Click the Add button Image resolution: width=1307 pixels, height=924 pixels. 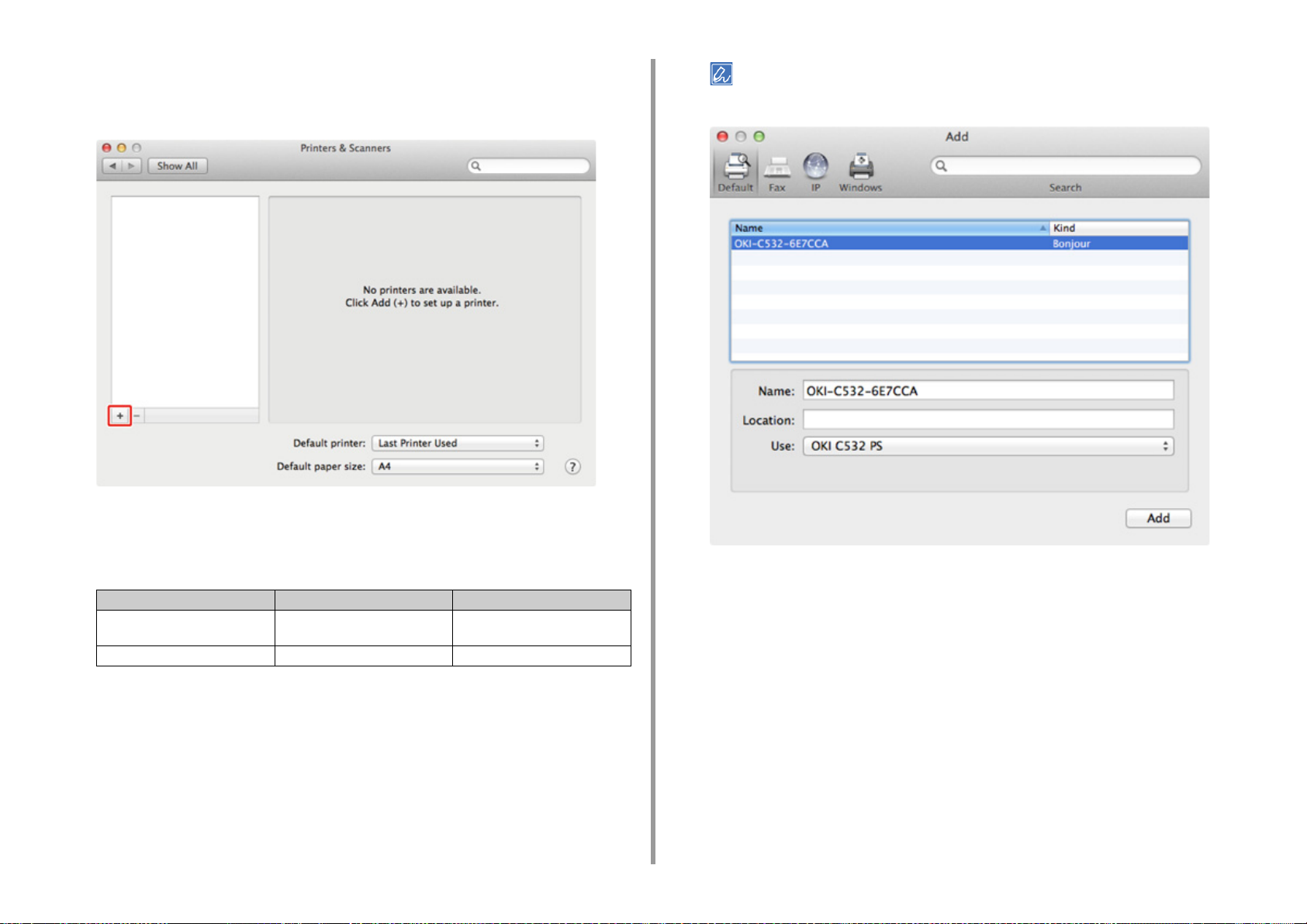point(1158,518)
